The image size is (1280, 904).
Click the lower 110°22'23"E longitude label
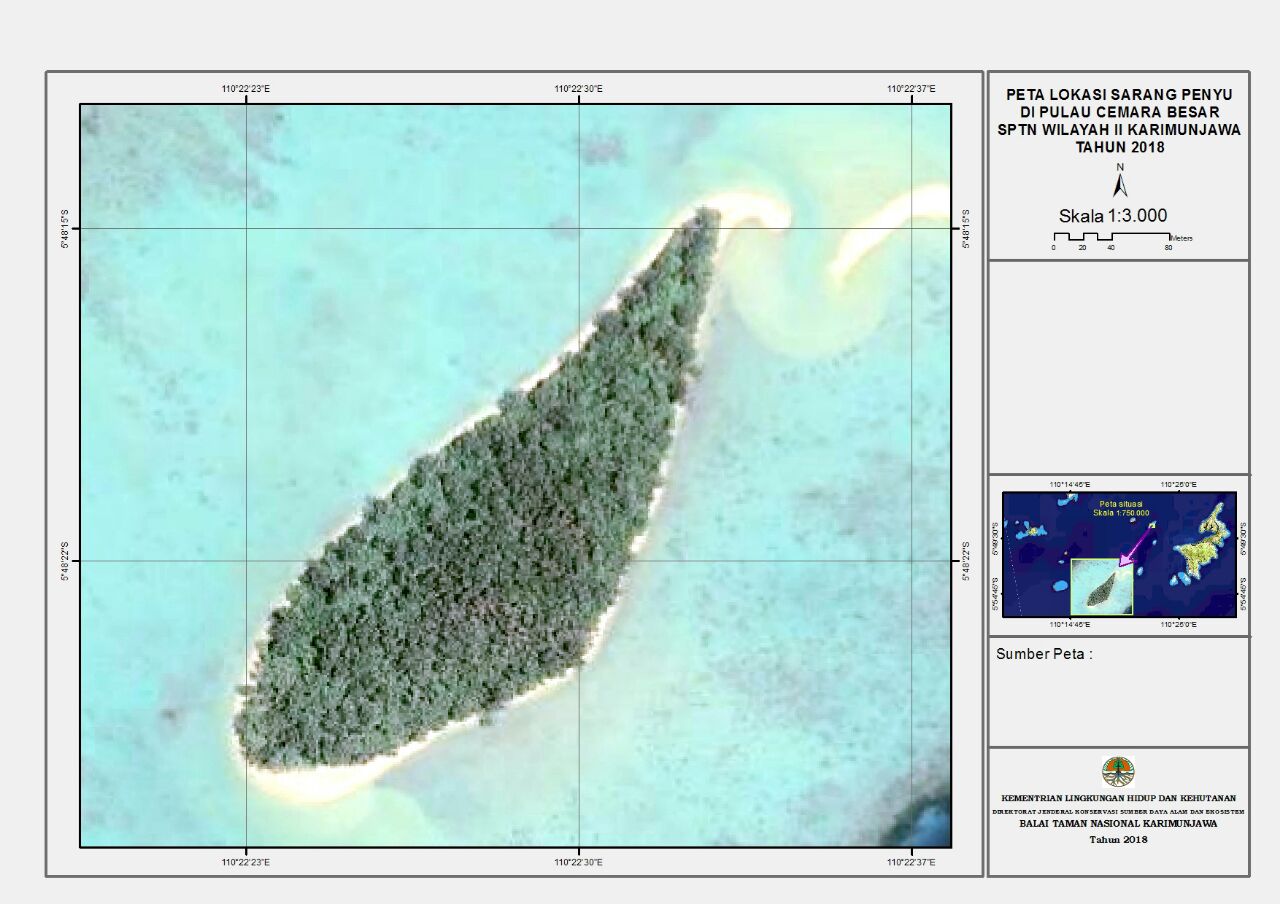click(245, 861)
